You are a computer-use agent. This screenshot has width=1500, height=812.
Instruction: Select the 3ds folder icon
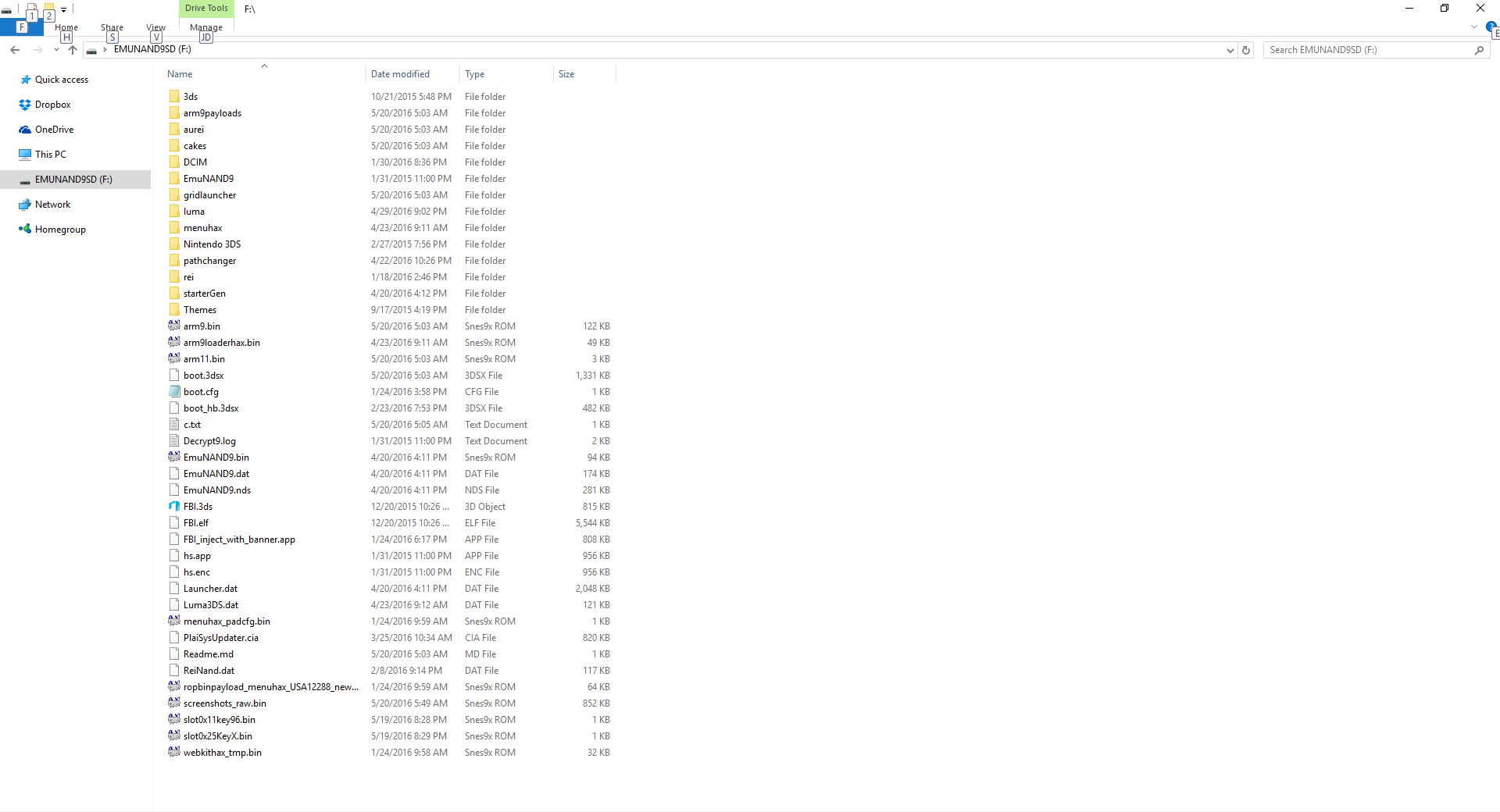pos(174,97)
